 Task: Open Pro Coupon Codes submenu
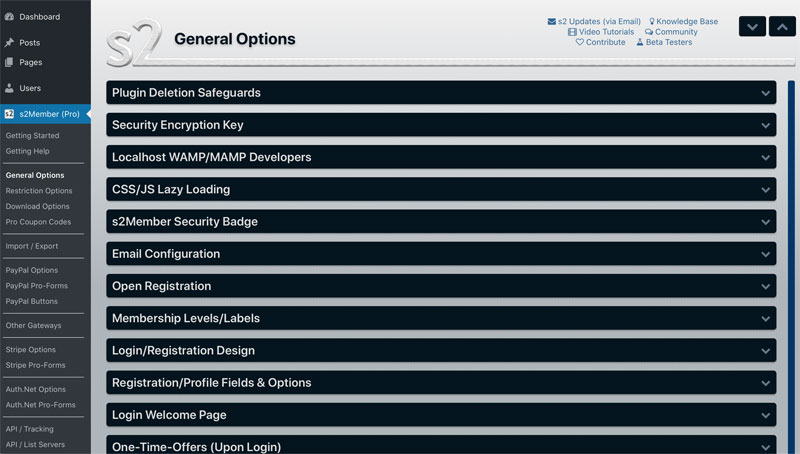click(x=38, y=222)
